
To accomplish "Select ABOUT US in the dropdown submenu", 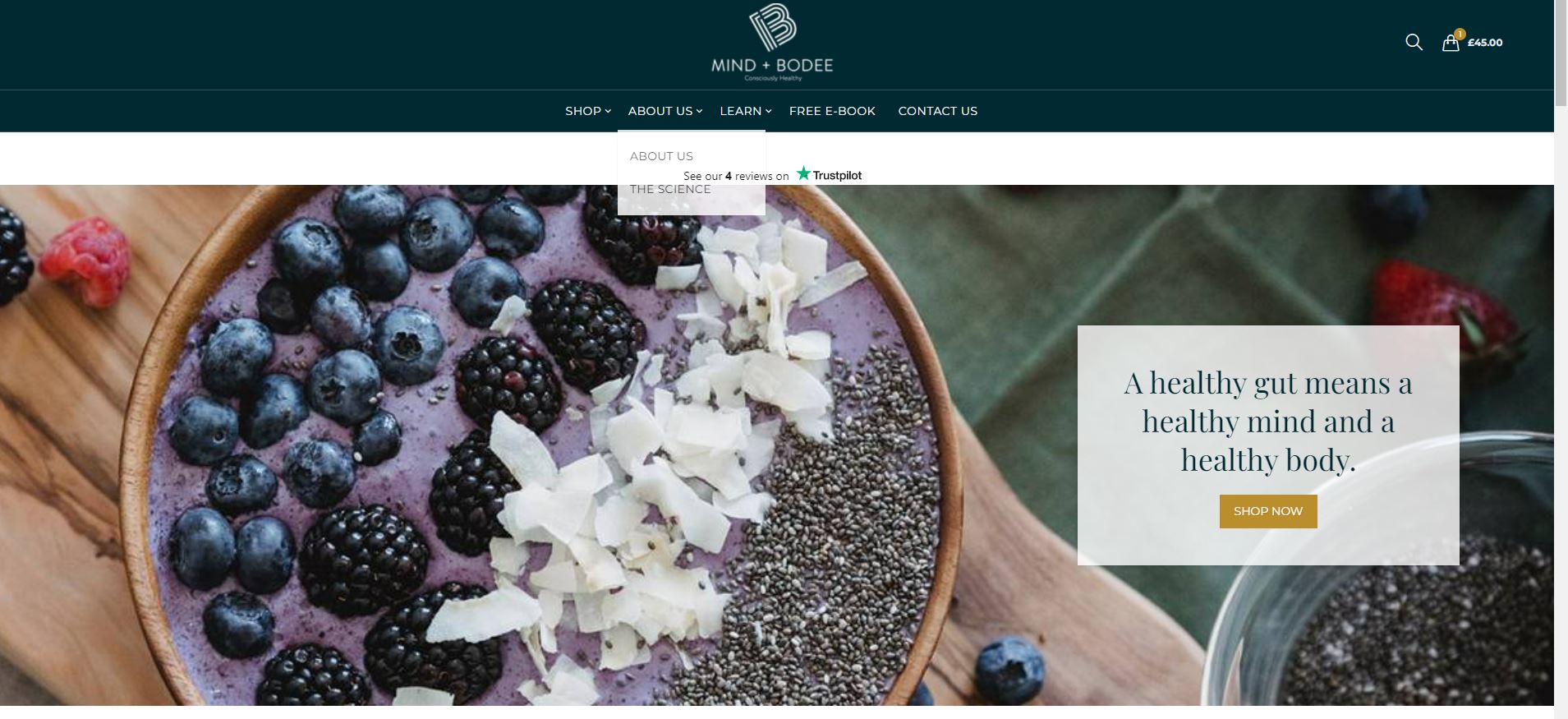I will pos(661,156).
